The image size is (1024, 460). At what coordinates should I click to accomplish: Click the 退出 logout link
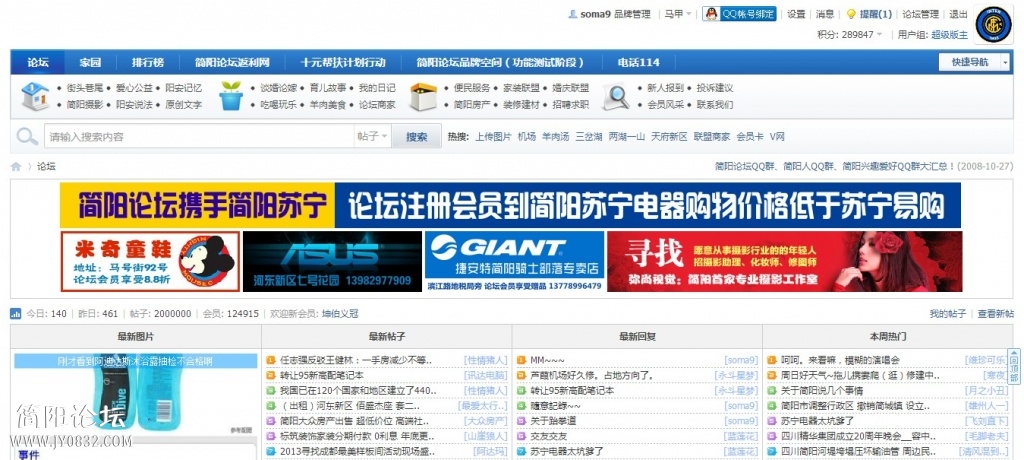pyautogui.click(x=958, y=14)
